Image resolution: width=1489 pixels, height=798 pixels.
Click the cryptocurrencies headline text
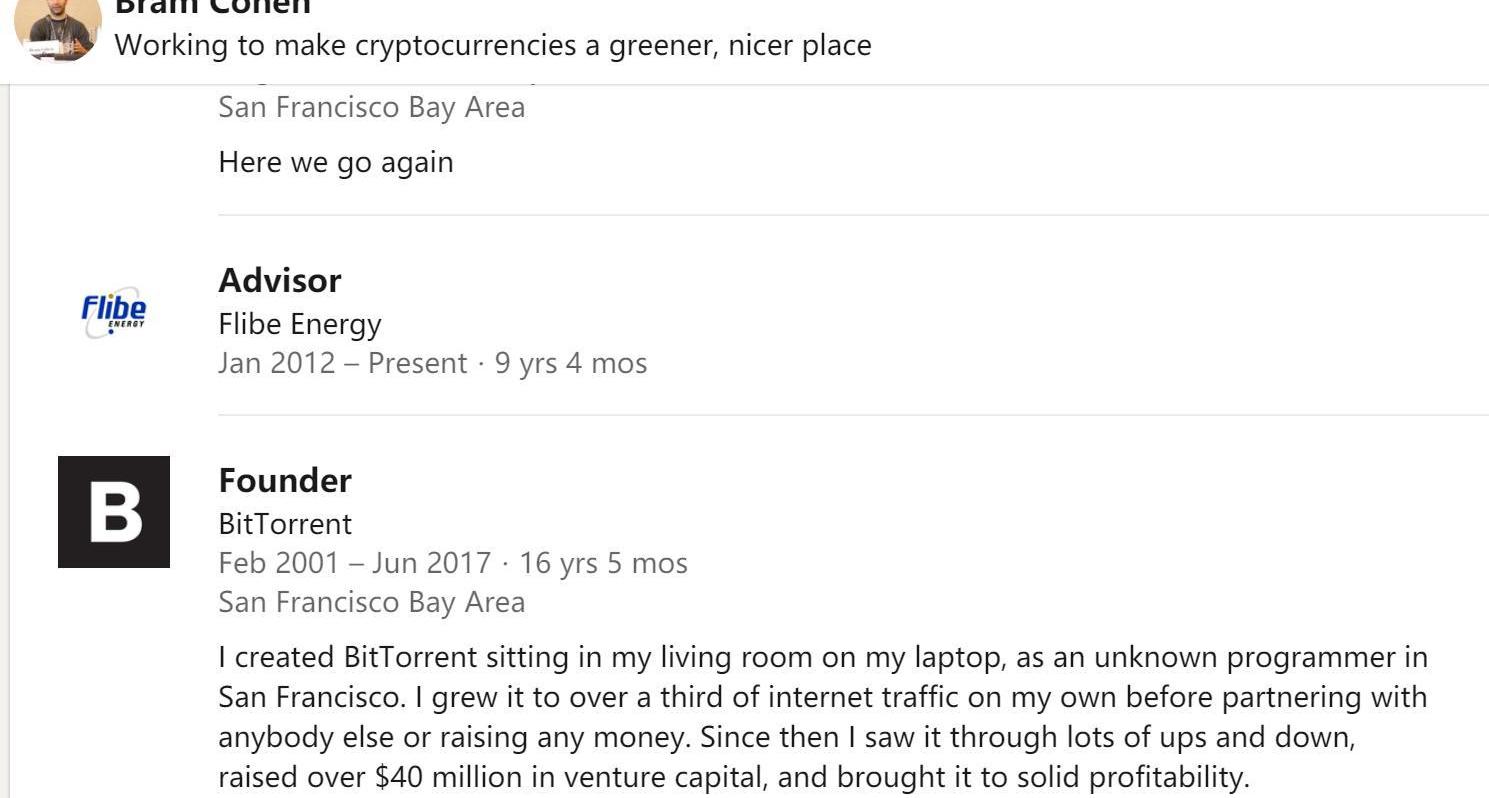click(493, 45)
